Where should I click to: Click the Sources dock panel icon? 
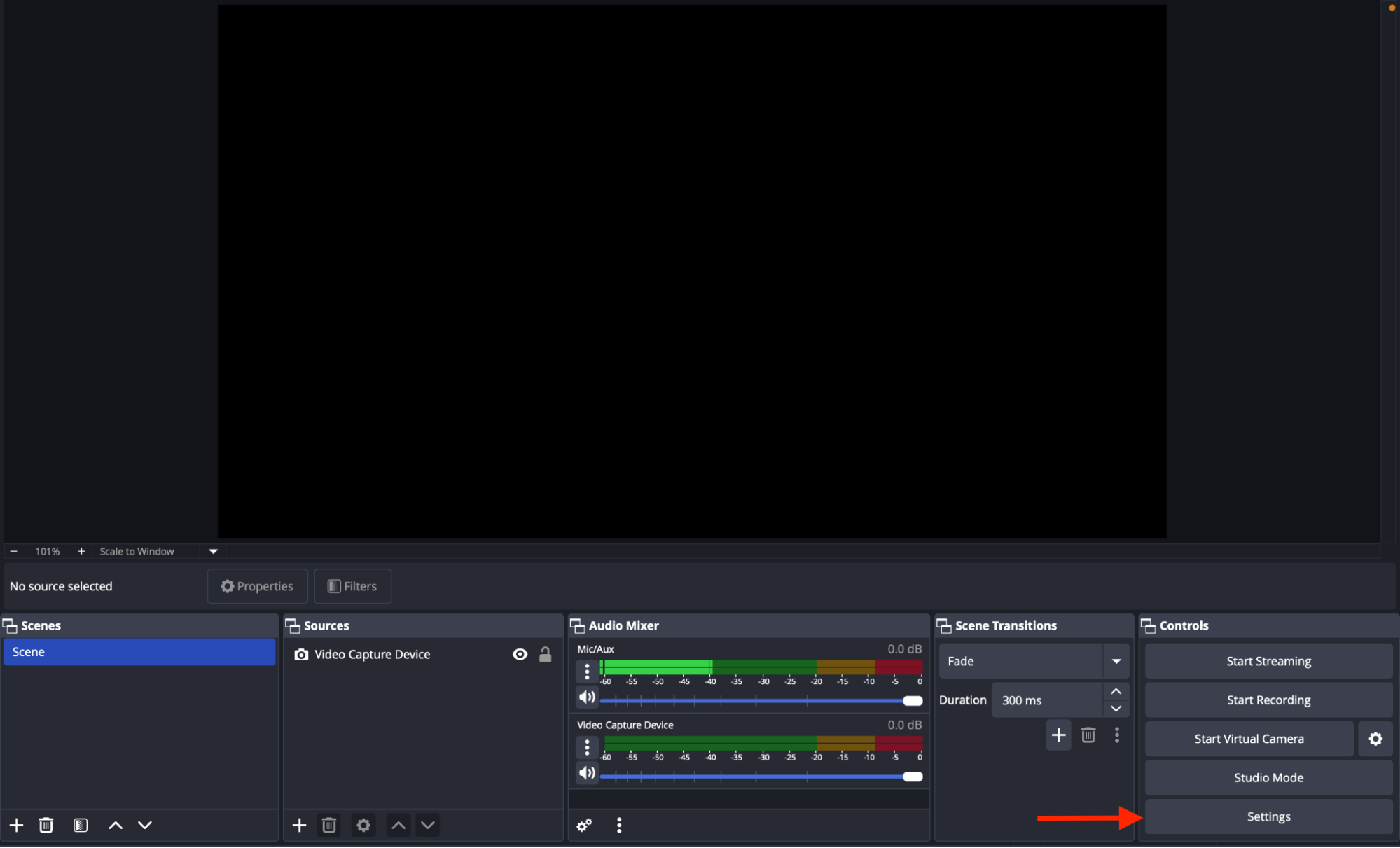click(293, 626)
